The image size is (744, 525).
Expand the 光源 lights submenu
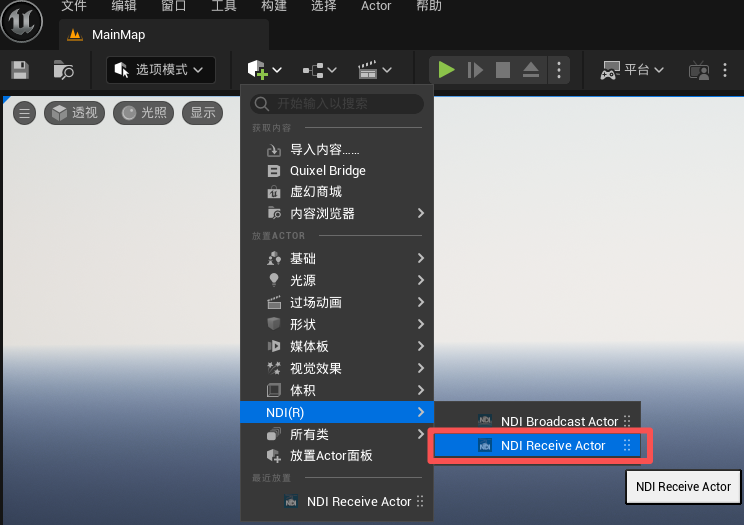point(337,280)
